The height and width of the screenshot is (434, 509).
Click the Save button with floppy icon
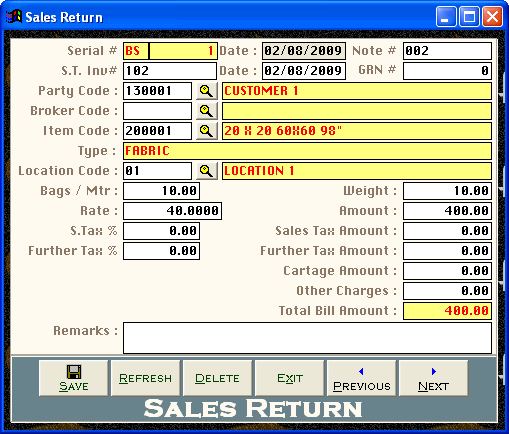click(x=74, y=378)
